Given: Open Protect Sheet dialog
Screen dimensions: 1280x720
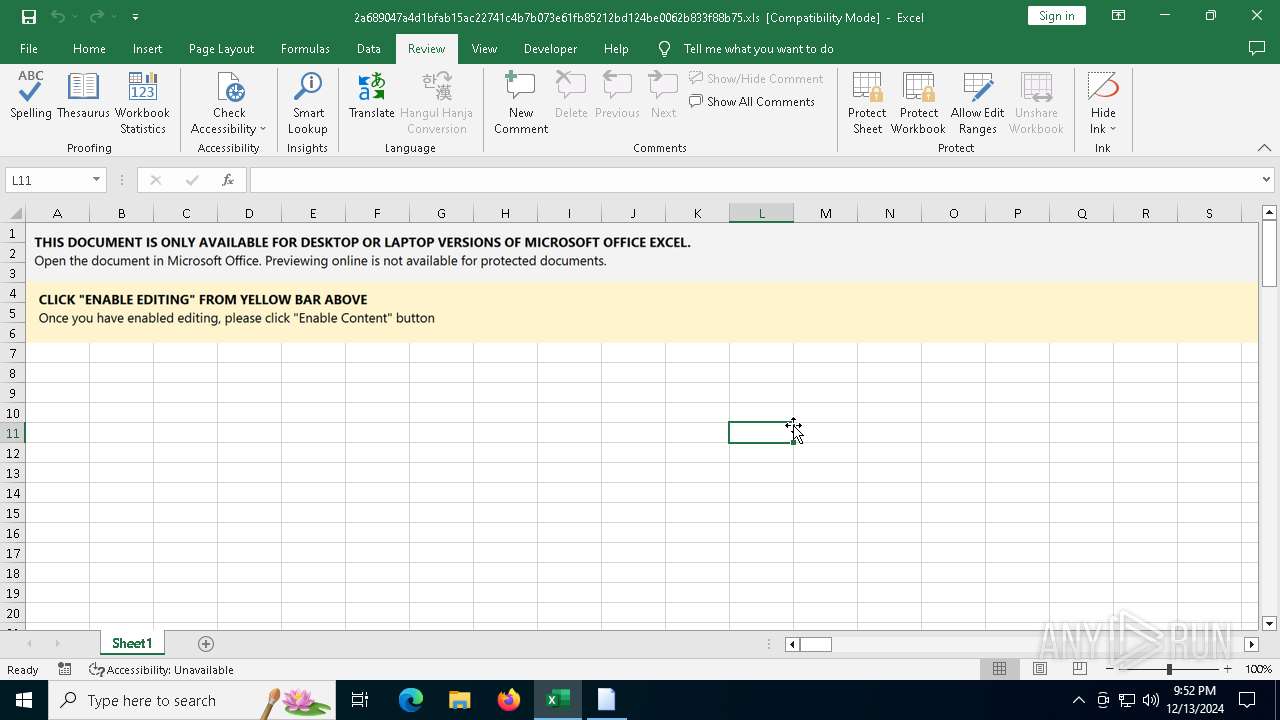Looking at the screenshot, I should coord(867,103).
